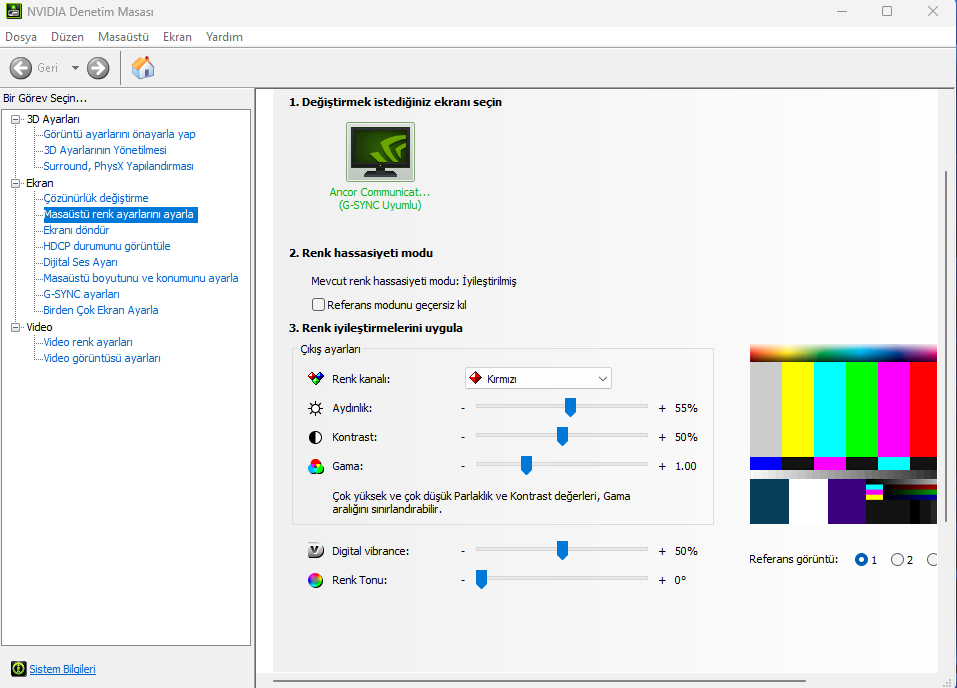The width and height of the screenshot is (957, 688).
Task: Click plus button for Aydınlık
Action: coord(662,408)
